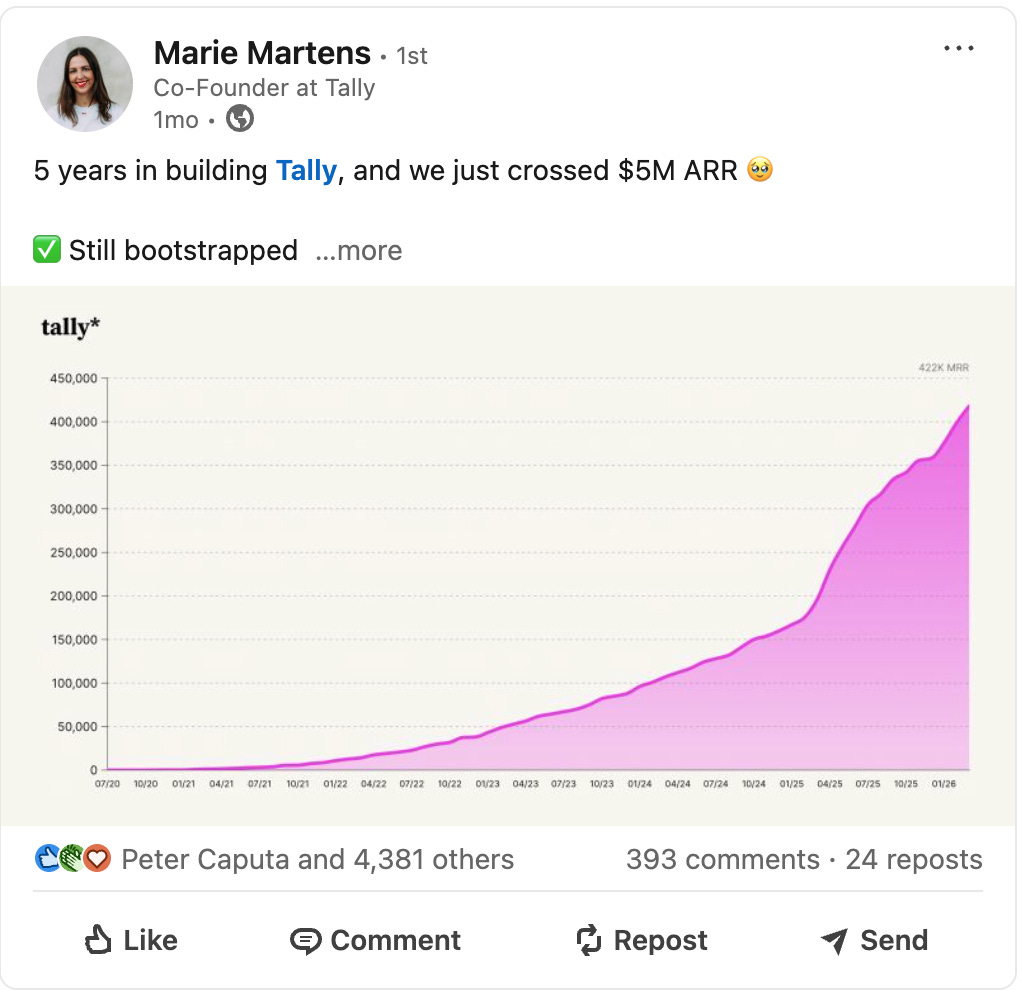This screenshot has width=1022, height=1000.
Task: Click the thumbs-up Like icon
Action: 98,940
